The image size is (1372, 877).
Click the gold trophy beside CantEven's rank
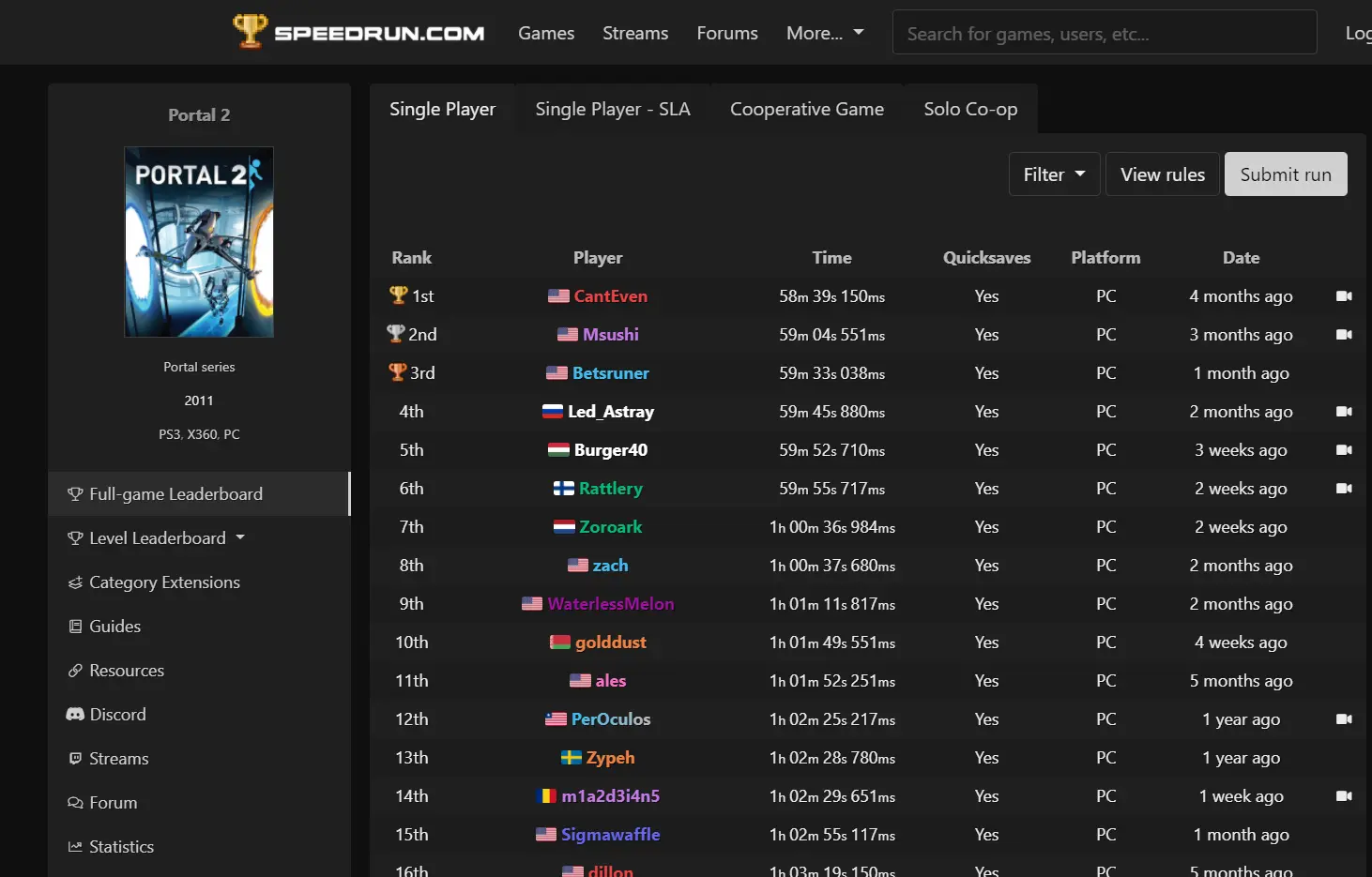[397, 295]
